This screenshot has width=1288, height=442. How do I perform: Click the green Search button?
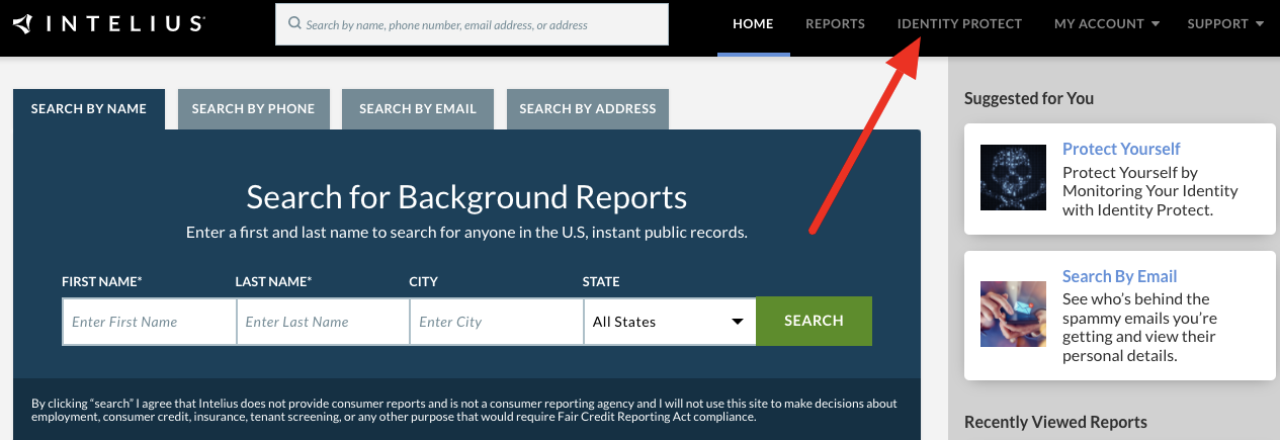coord(814,321)
